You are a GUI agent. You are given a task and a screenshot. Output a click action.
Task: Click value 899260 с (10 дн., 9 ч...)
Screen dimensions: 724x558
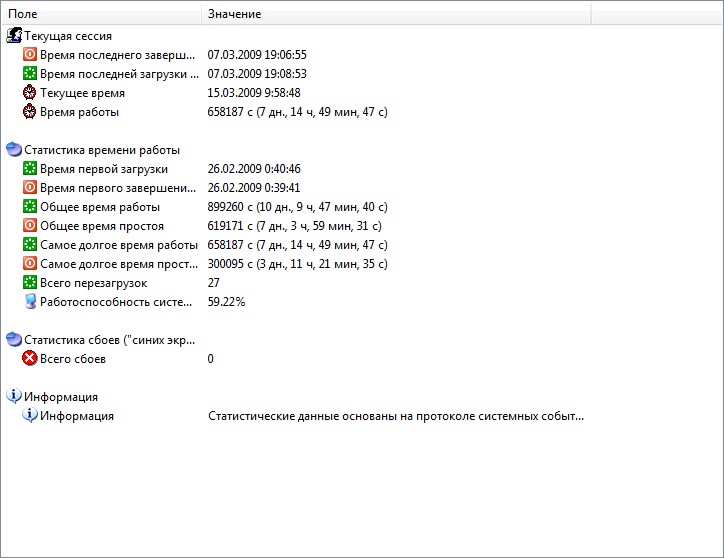[297, 207]
